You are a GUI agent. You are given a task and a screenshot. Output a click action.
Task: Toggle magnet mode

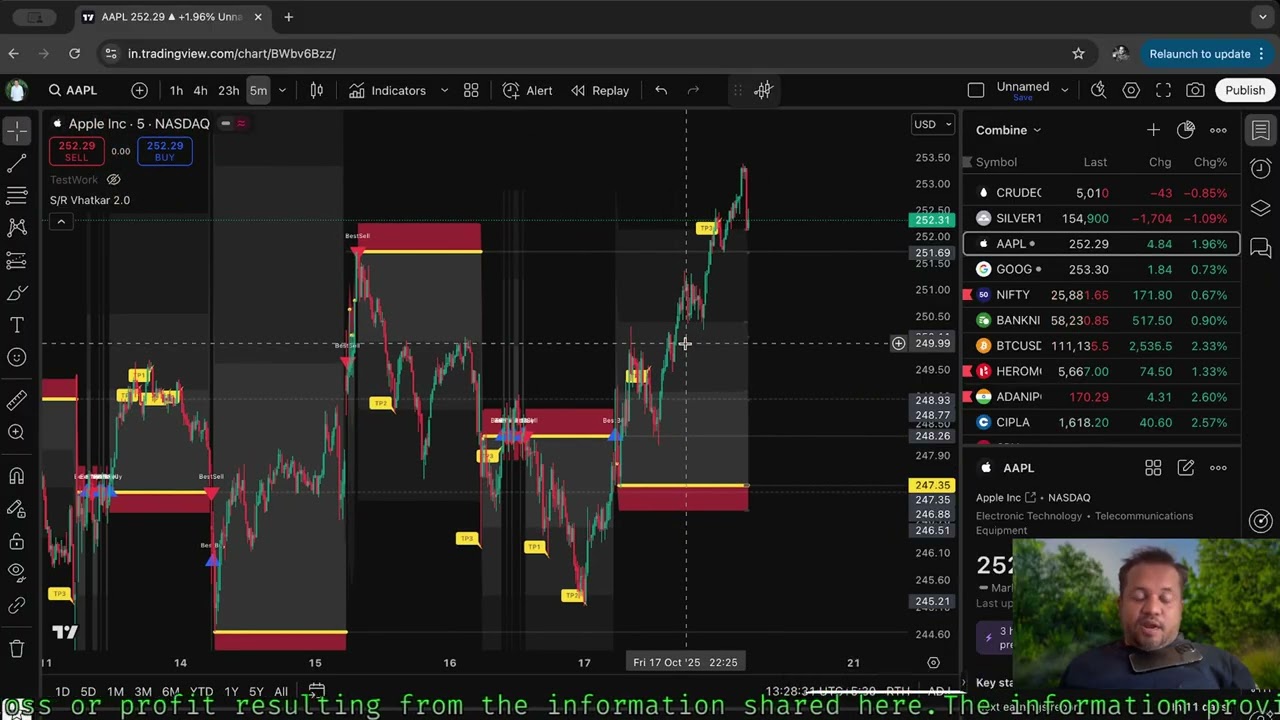tap(17, 476)
